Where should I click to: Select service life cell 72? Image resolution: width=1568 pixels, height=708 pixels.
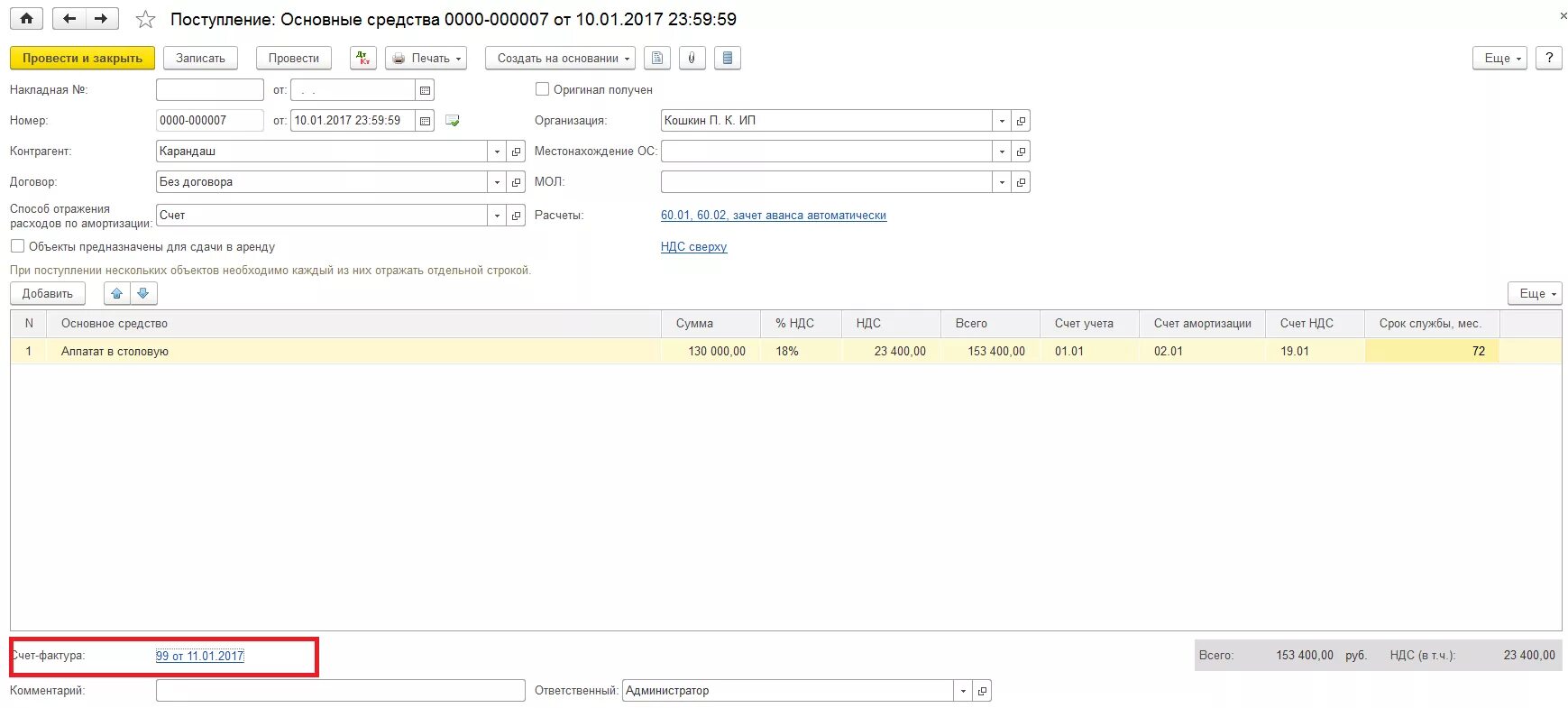(x=1432, y=352)
